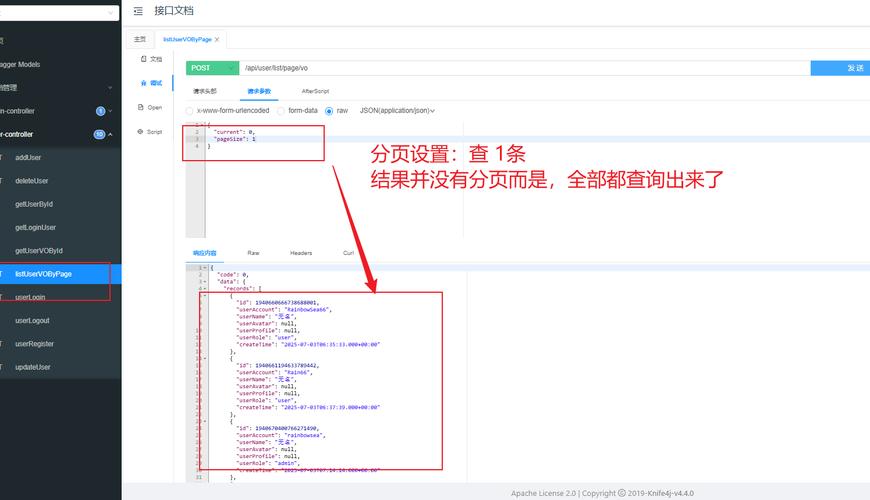Select x-www-form-urlencoded radio option

point(190,111)
